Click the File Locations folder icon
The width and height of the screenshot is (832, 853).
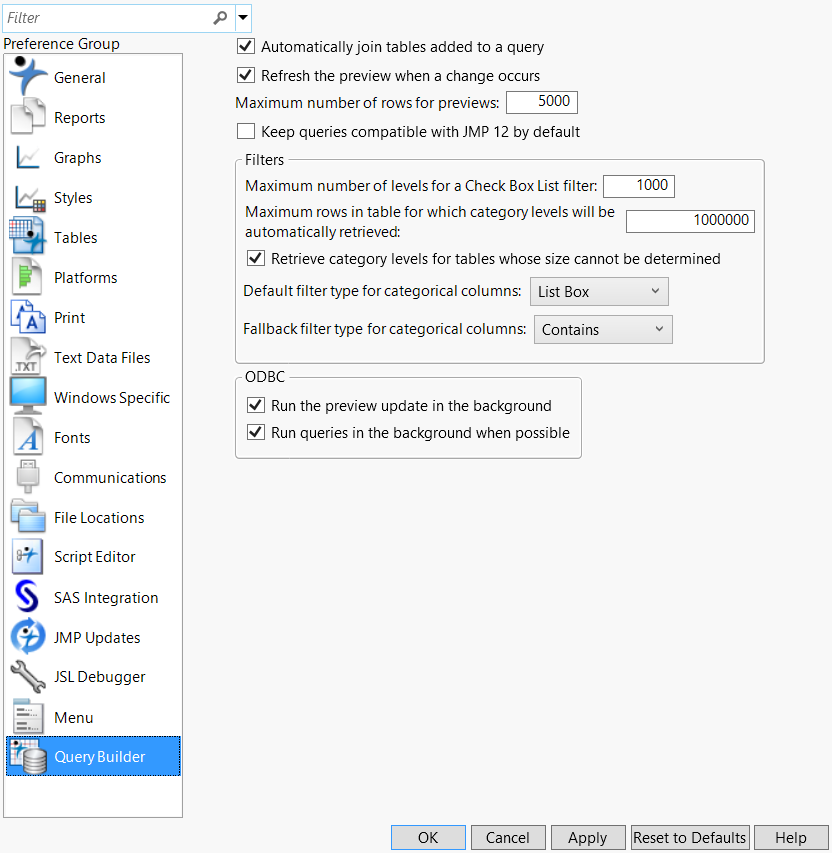coord(28,516)
